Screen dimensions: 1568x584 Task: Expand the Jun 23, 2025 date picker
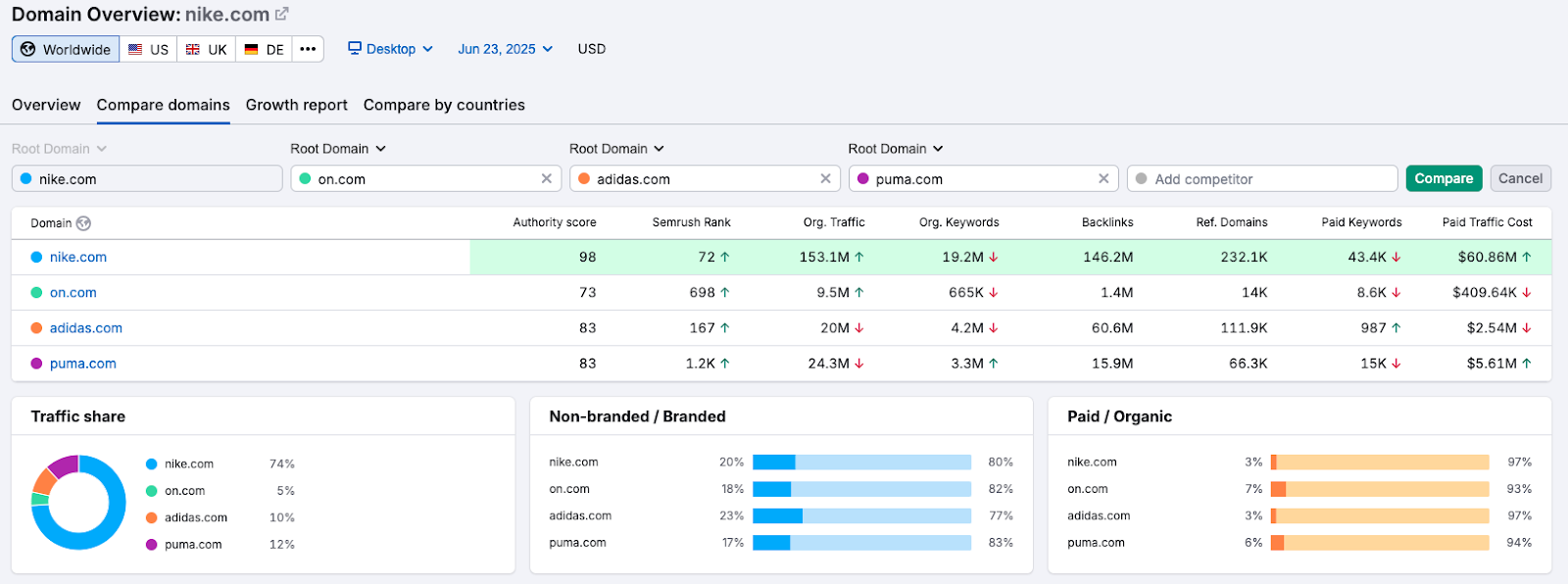pos(505,49)
